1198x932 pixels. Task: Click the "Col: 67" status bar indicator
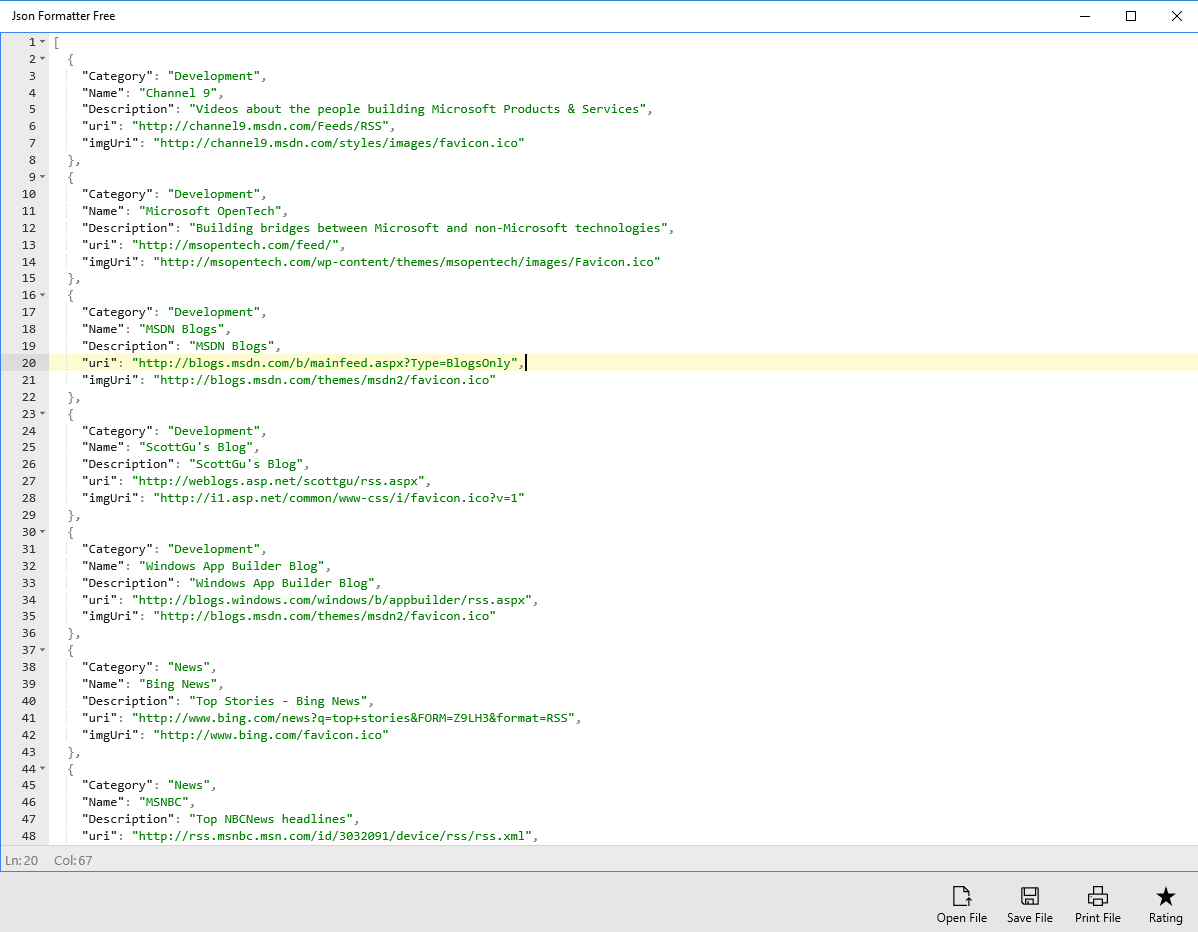(x=73, y=860)
